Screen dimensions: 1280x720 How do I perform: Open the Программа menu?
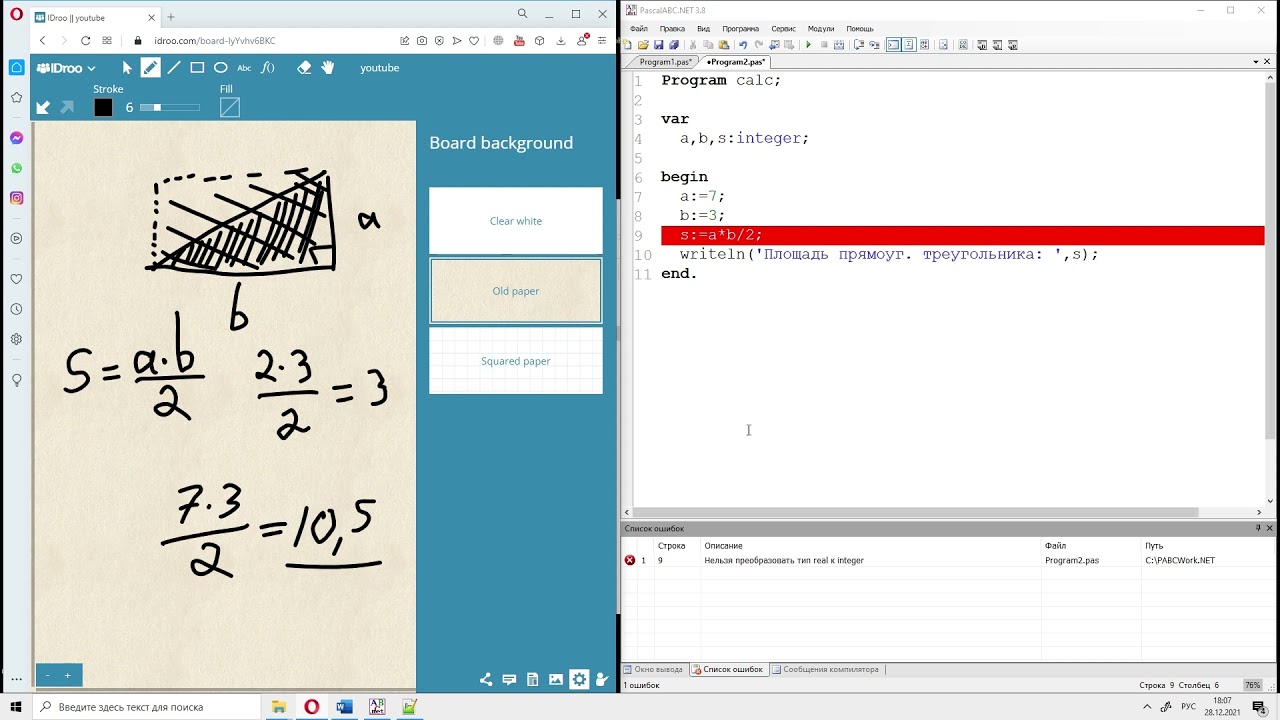[740, 29]
